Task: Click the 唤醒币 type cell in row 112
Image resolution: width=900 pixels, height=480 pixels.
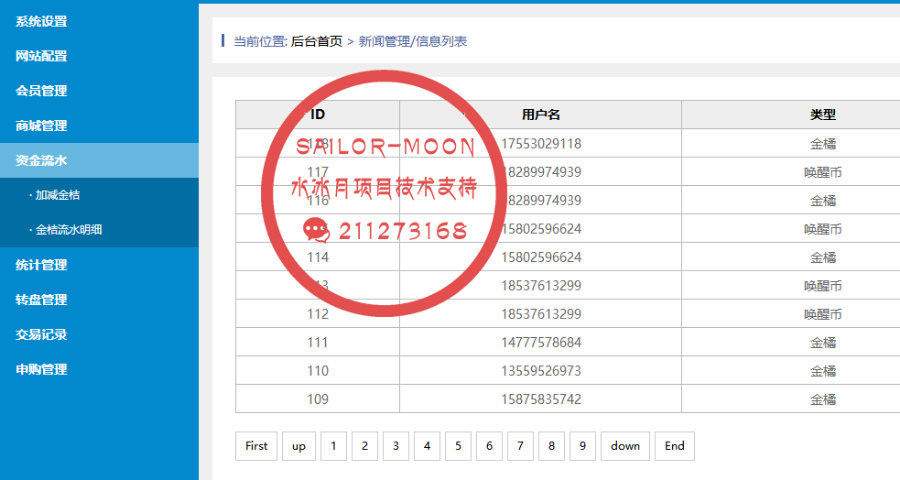Action: [x=823, y=314]
